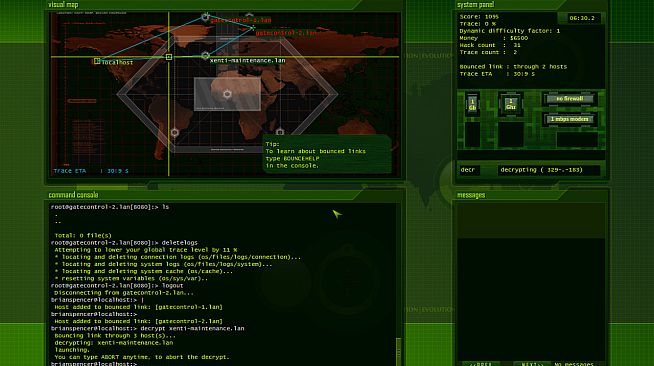Screen dimensions: 654x366
Task: Click the decrypting: xenti-maintenance.lan console line
Action: 114,343
